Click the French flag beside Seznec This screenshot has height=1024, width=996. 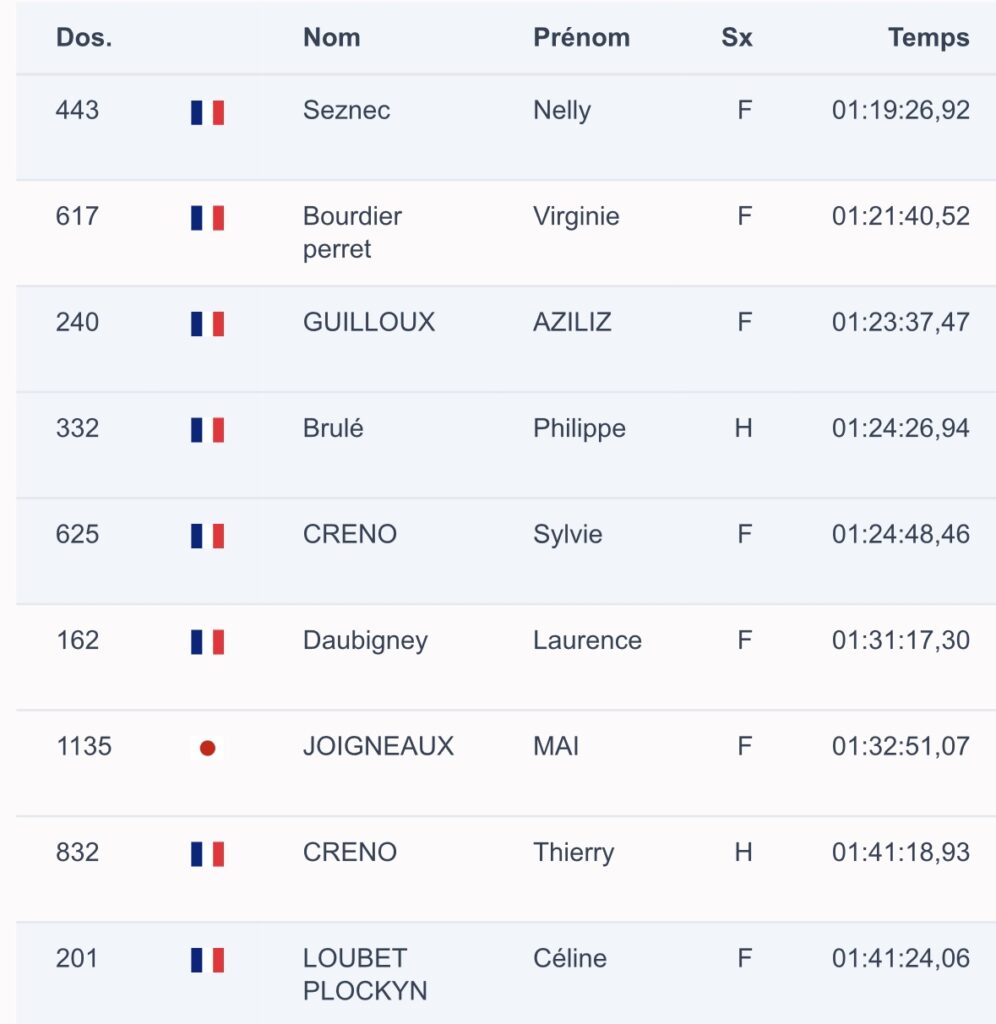pyautogui.click(x=207, y=112)
